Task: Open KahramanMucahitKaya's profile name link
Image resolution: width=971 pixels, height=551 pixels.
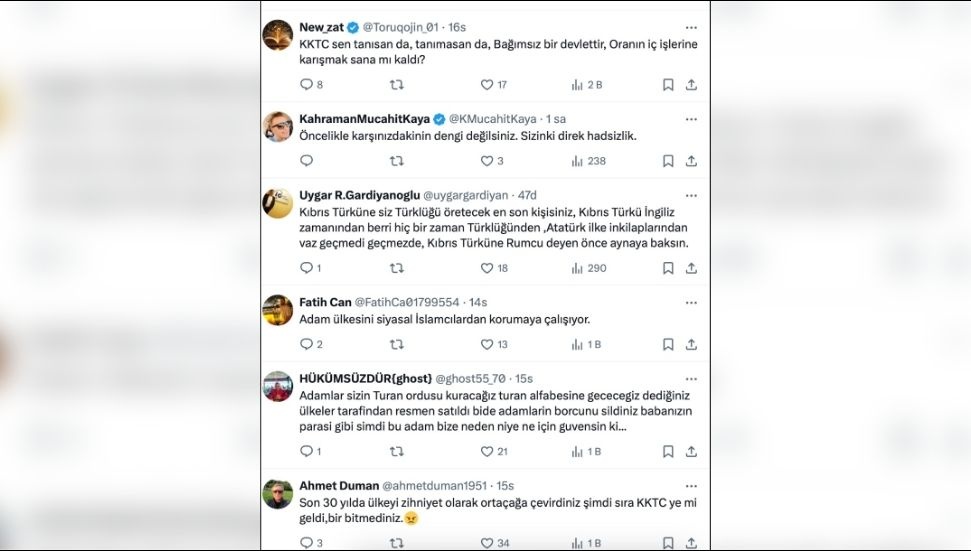Action: pos(363,119)
